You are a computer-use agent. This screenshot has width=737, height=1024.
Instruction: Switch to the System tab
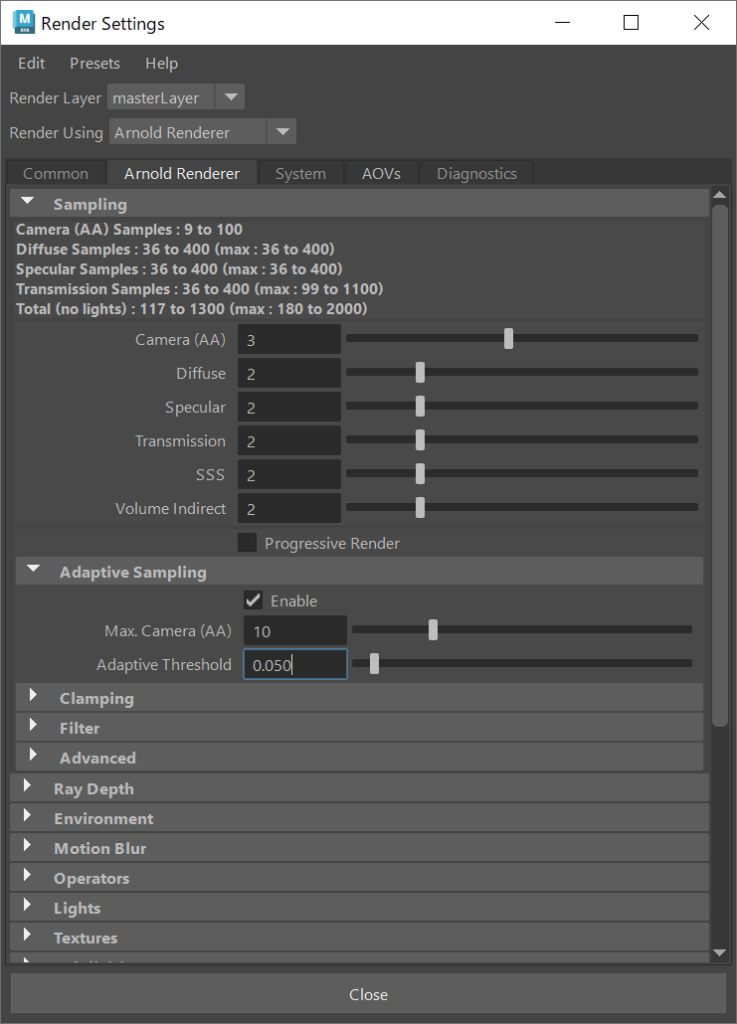coord(300,174)
